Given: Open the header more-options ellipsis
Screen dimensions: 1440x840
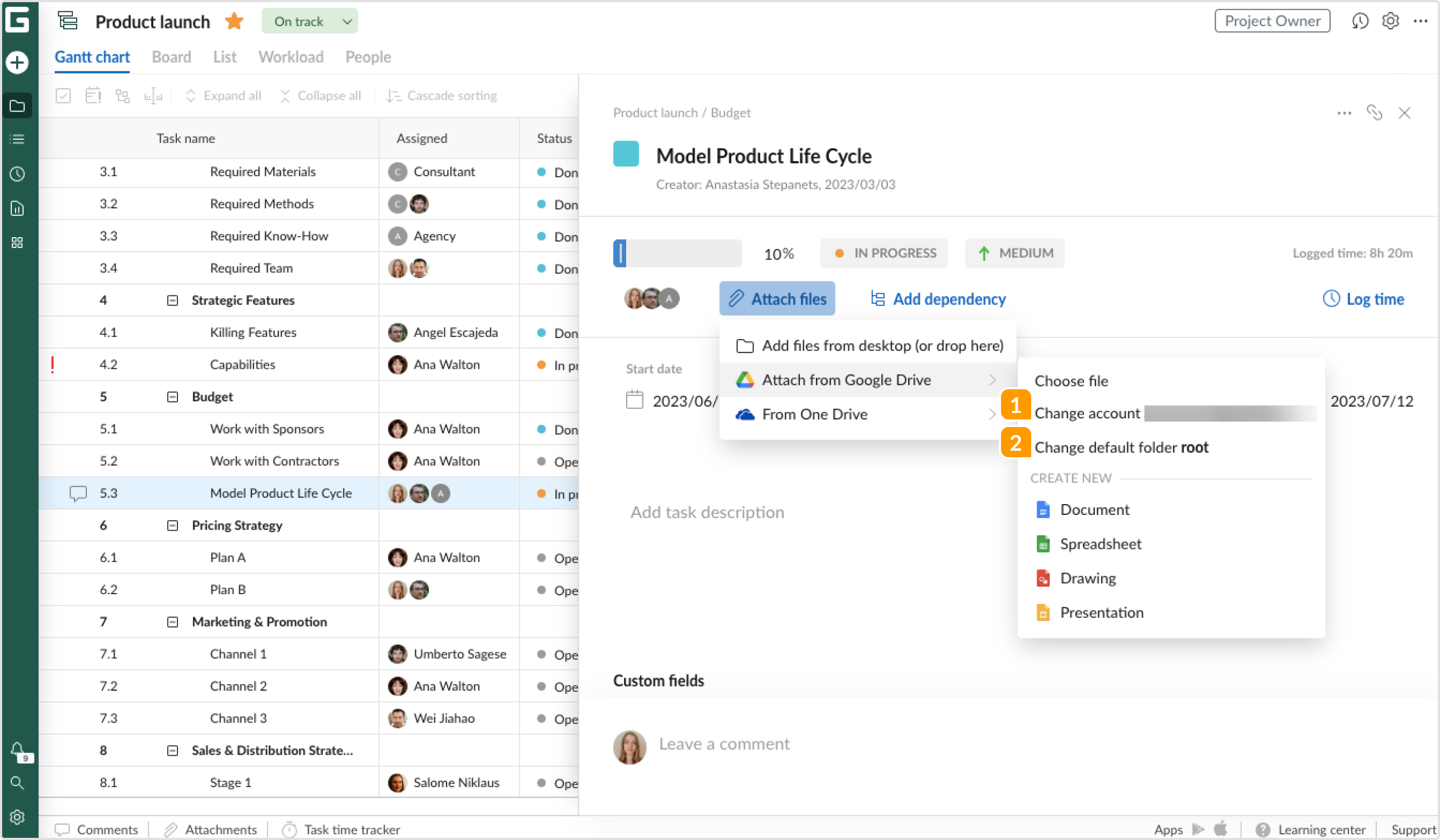Looking at the screenshot, I should pos(1420,21).
